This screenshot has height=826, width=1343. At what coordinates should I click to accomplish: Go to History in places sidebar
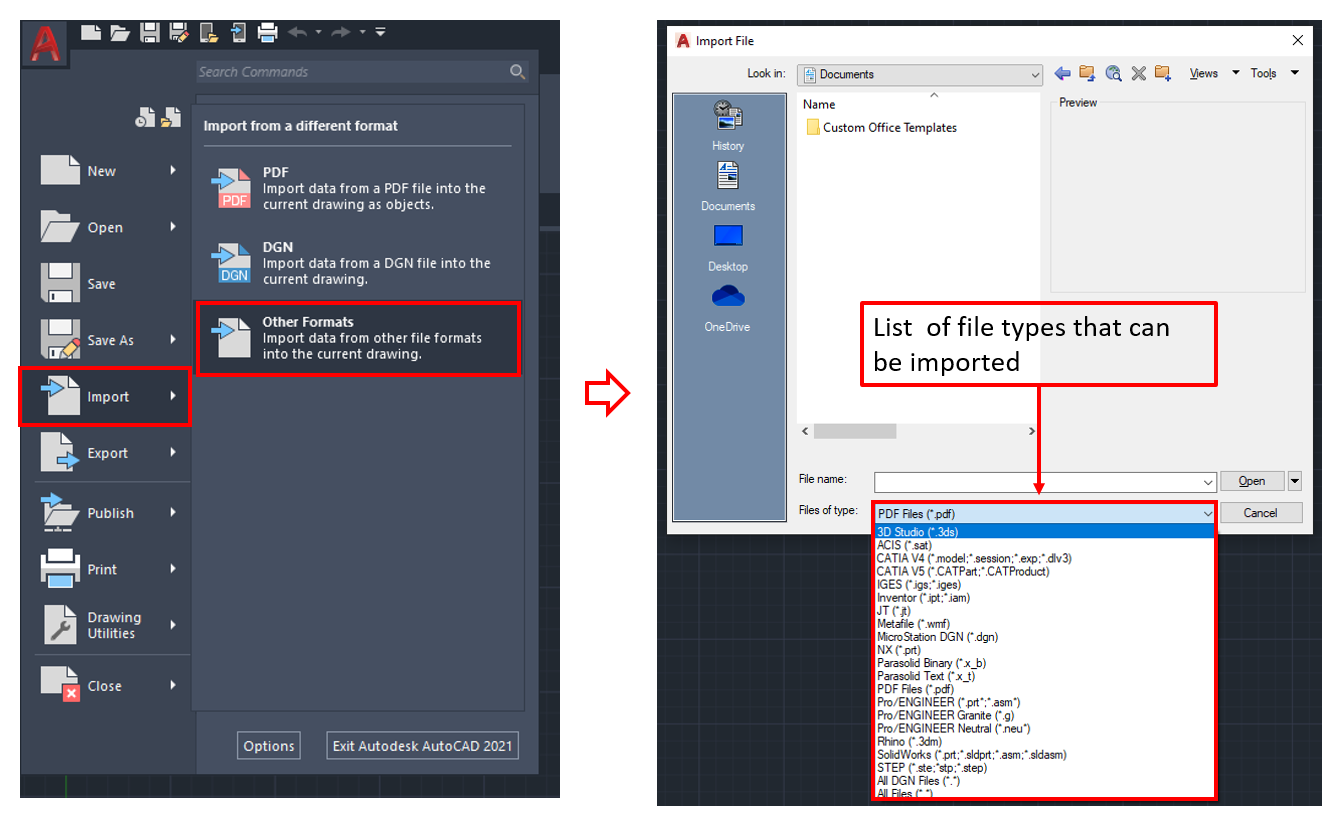728,126
